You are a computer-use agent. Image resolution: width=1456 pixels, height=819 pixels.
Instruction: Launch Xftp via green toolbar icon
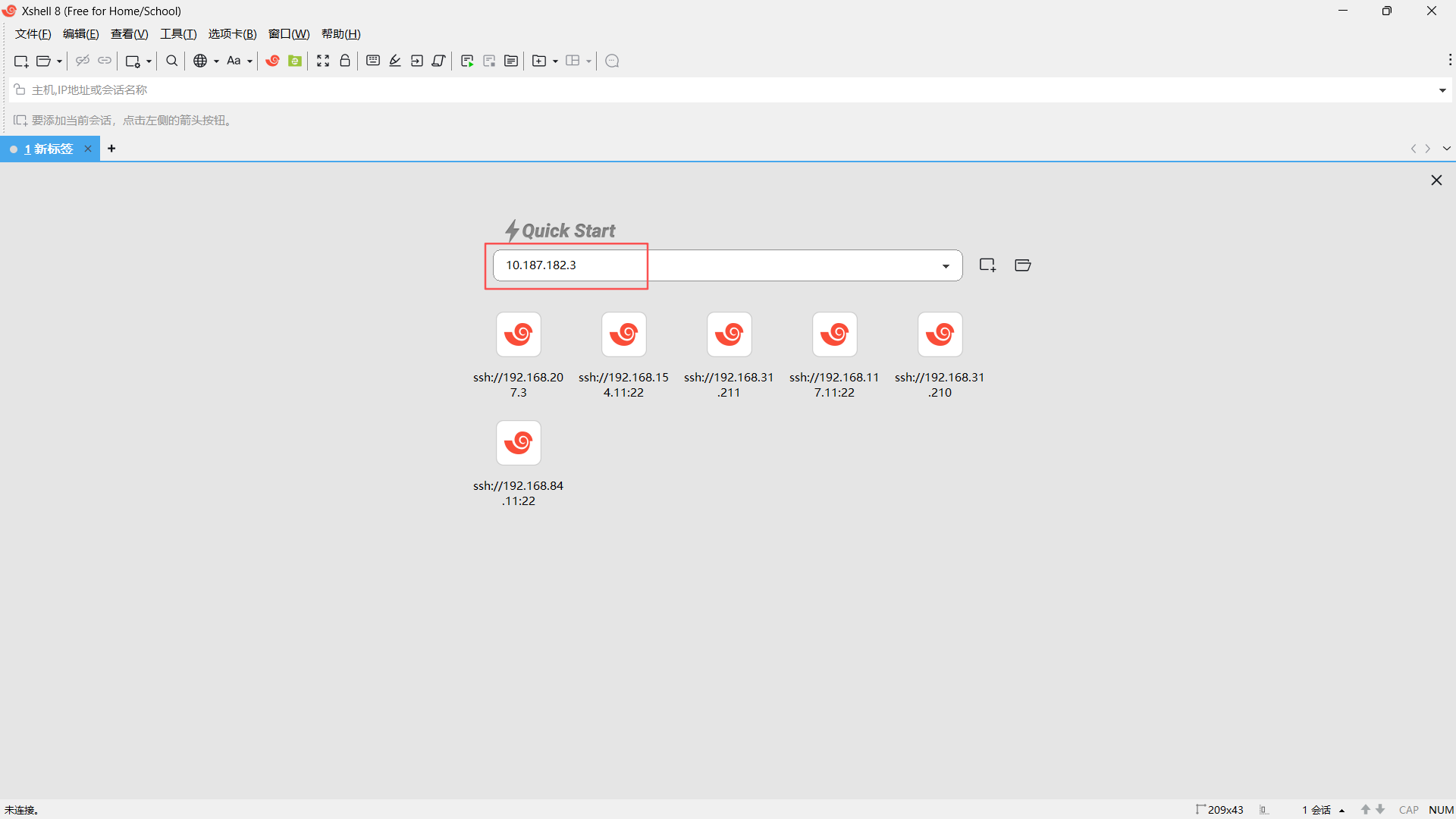pyautogui.click(x=295, y=61)
